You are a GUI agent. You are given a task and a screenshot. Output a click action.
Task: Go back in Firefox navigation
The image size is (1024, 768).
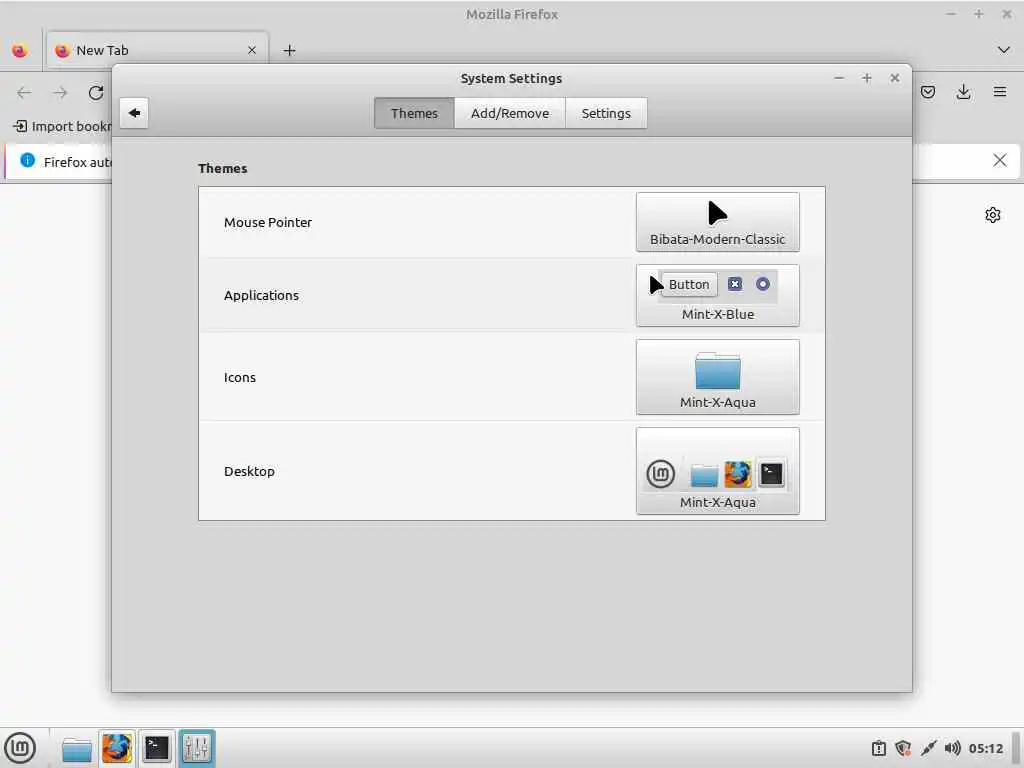tap(24, 93)
